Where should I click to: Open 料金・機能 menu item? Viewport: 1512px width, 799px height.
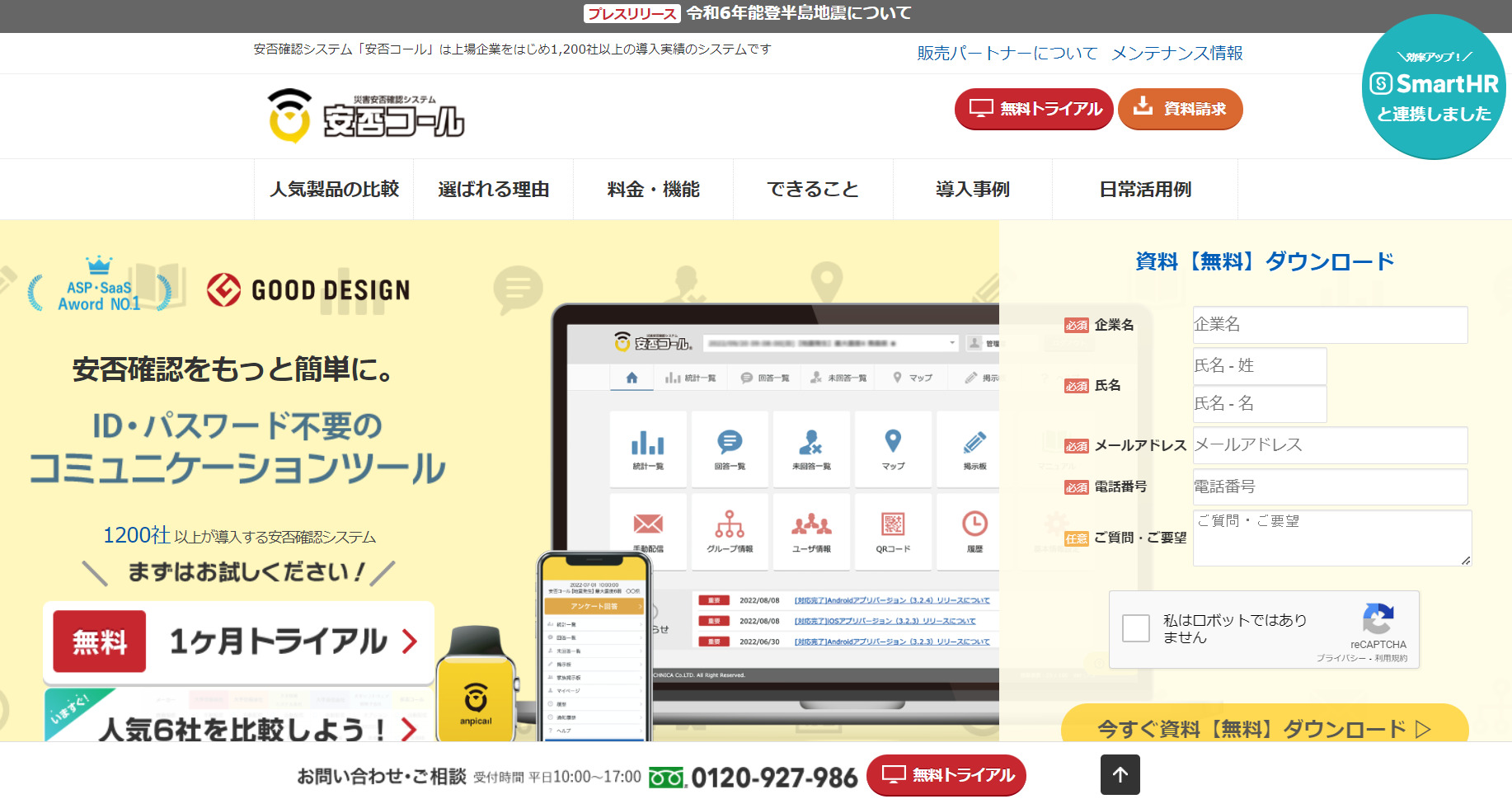[653, 190]
